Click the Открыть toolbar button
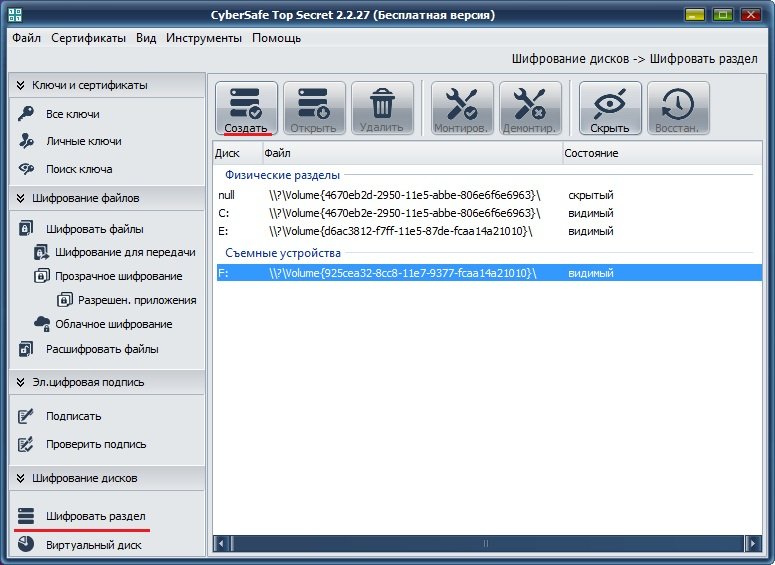Image resolution: width=775 pixels, height=565 pixels. (x=314, y=108)
